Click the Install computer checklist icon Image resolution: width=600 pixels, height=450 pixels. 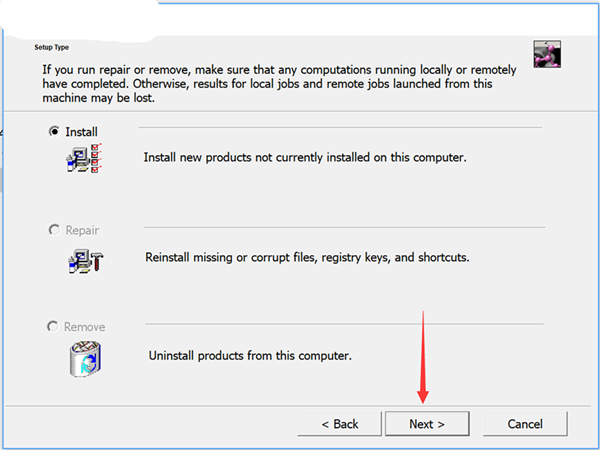click(84, 159)
